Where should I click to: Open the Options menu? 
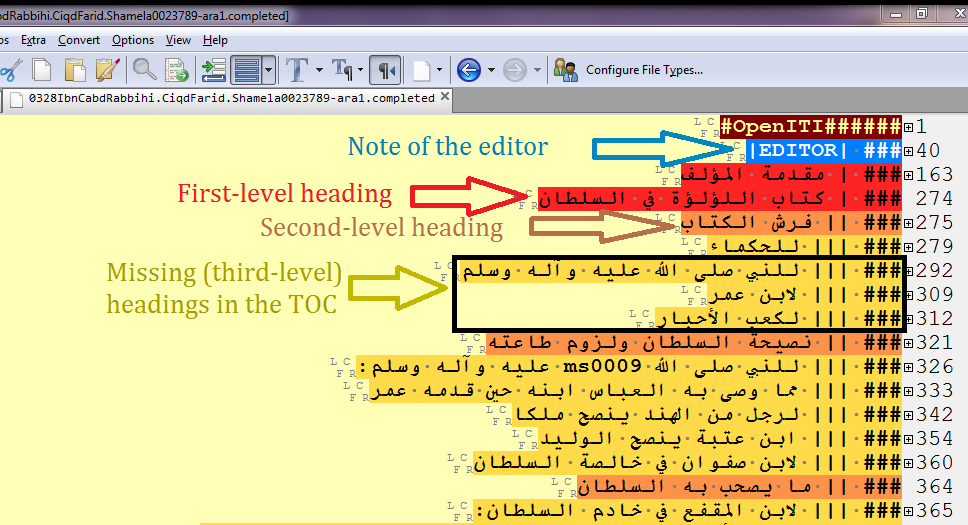[x=133, y=40]
